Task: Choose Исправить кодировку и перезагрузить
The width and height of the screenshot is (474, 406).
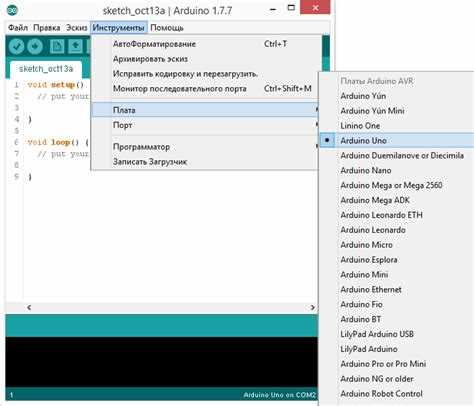Action: (205, 74)
